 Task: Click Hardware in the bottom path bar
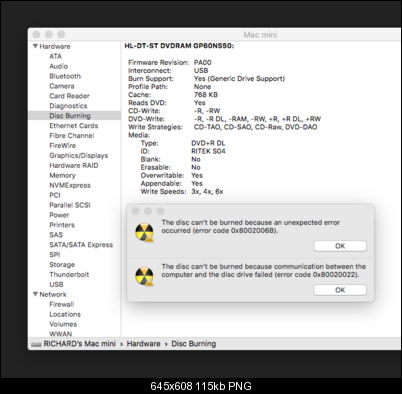143,344
